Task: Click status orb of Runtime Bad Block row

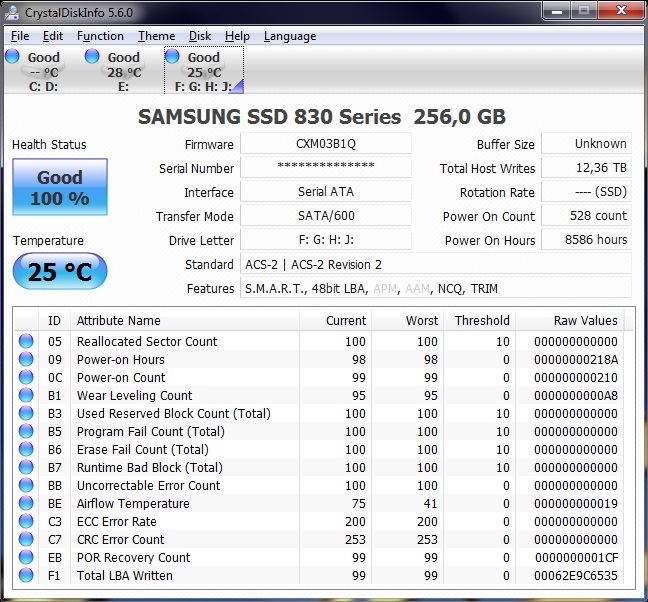Action: tap(26, 467)
